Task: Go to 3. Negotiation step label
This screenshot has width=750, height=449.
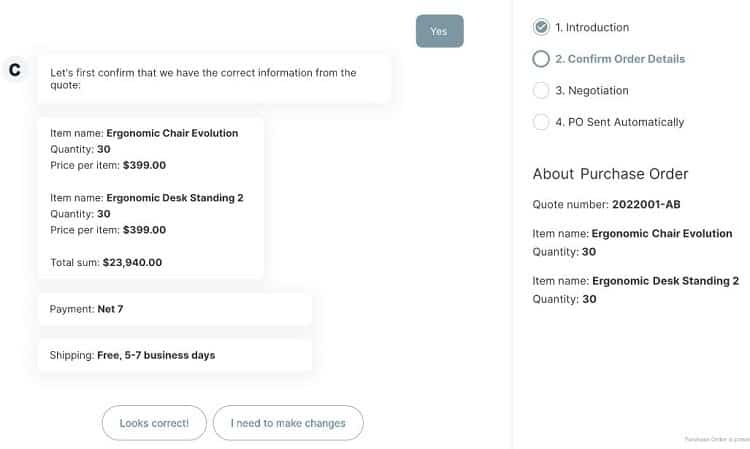Action: 592,90
